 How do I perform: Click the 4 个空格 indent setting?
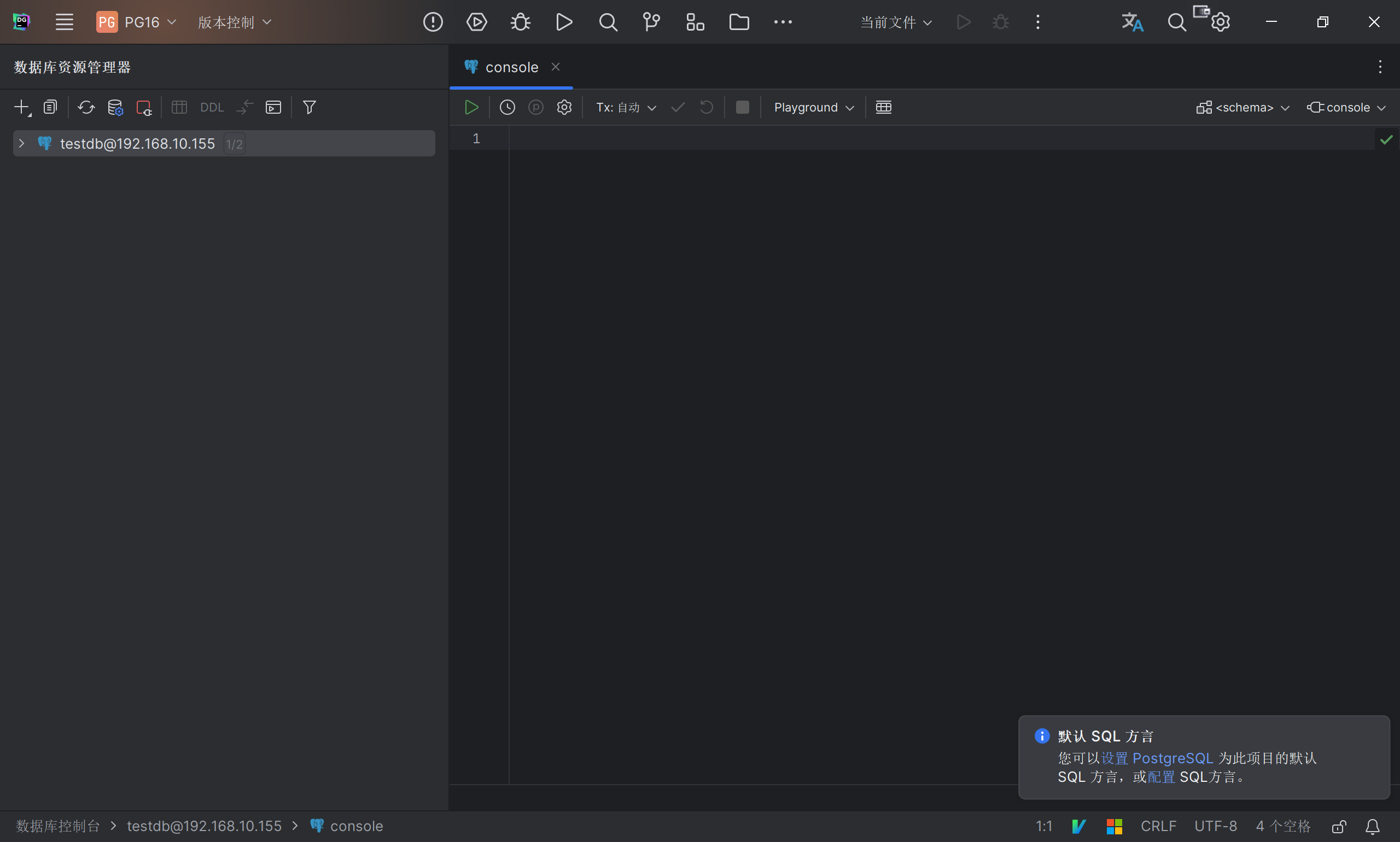click(x=1283, y=826)
